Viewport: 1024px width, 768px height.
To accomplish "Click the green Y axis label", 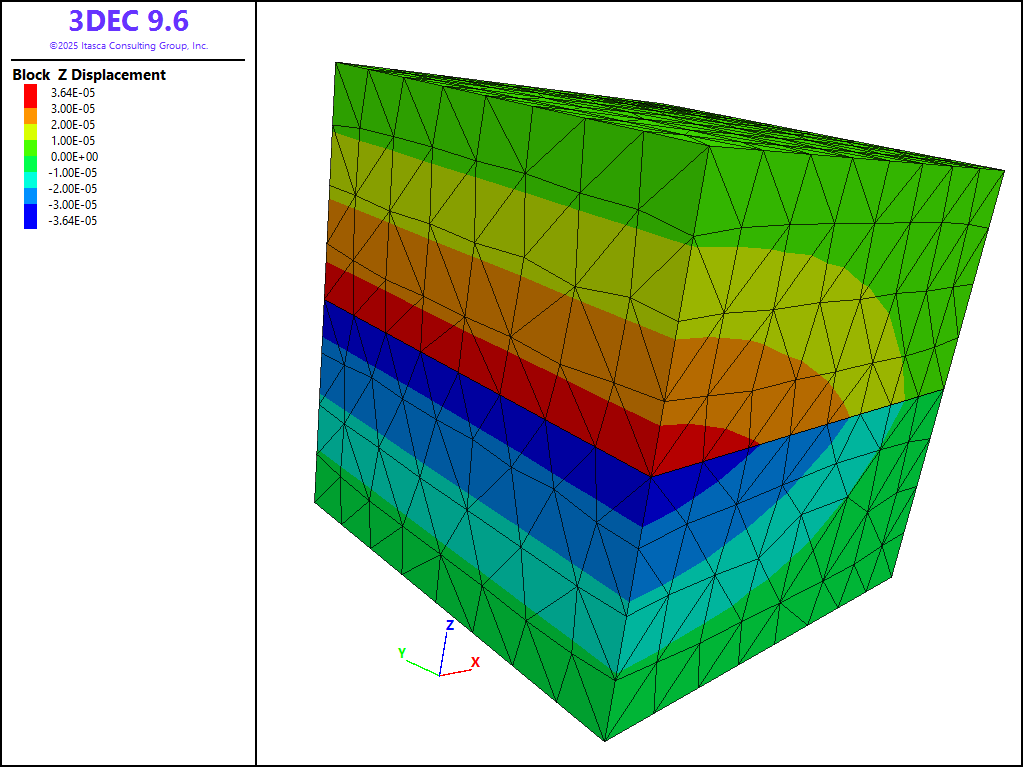I will pyautogui.click(x=402, y=653).
